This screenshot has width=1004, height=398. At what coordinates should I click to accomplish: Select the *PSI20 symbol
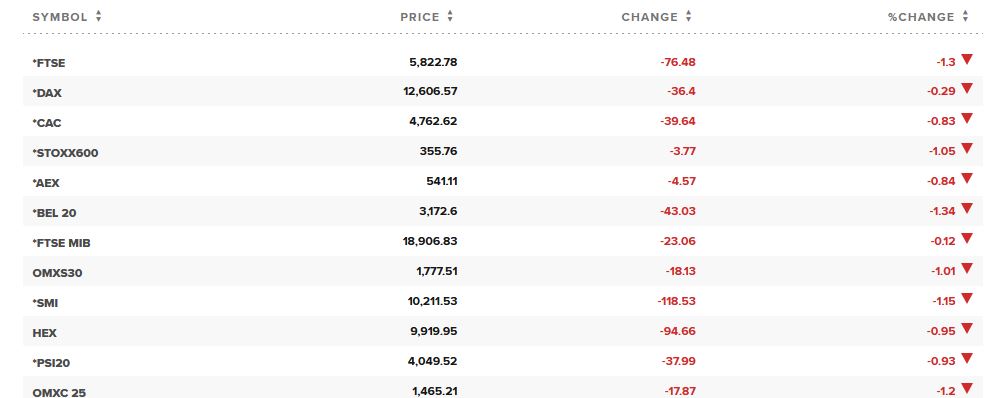click(51, 363)
